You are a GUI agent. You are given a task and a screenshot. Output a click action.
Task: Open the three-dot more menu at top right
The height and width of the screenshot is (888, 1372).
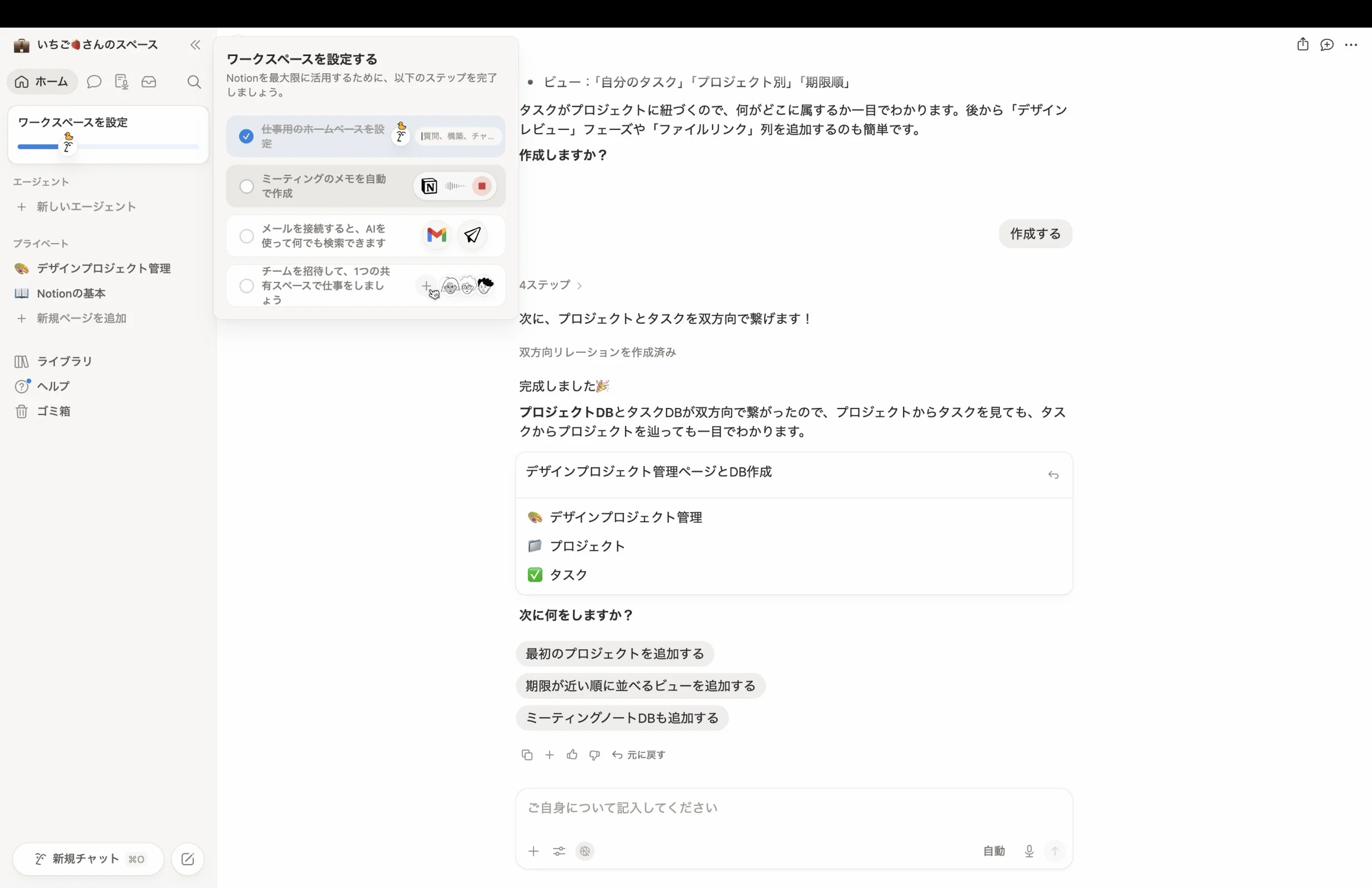pos(1351,44)
